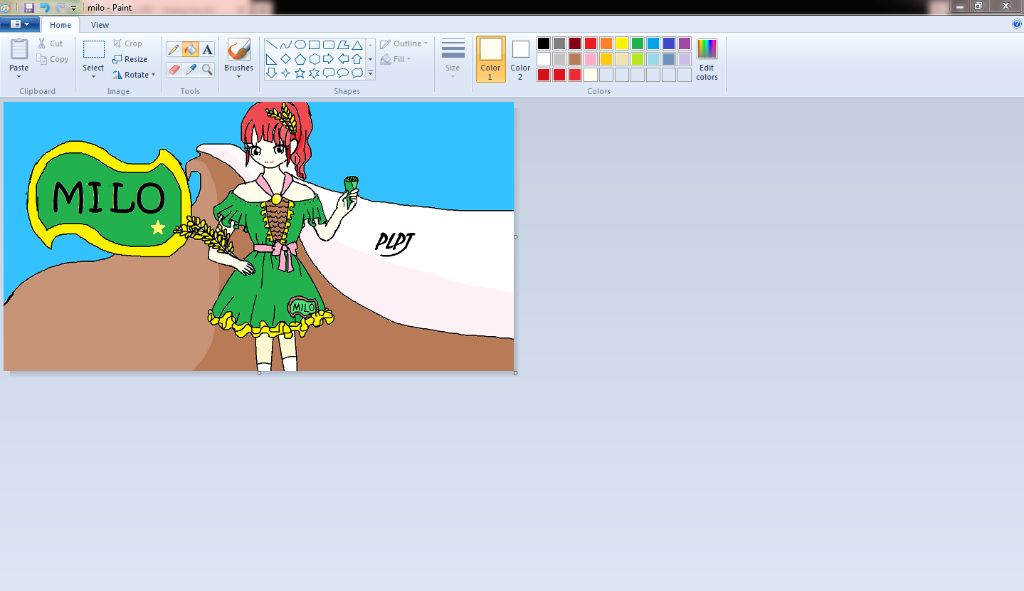1024x591 pixels.
Task: Select the Pencil tool
Action: (x=174, y=50)
